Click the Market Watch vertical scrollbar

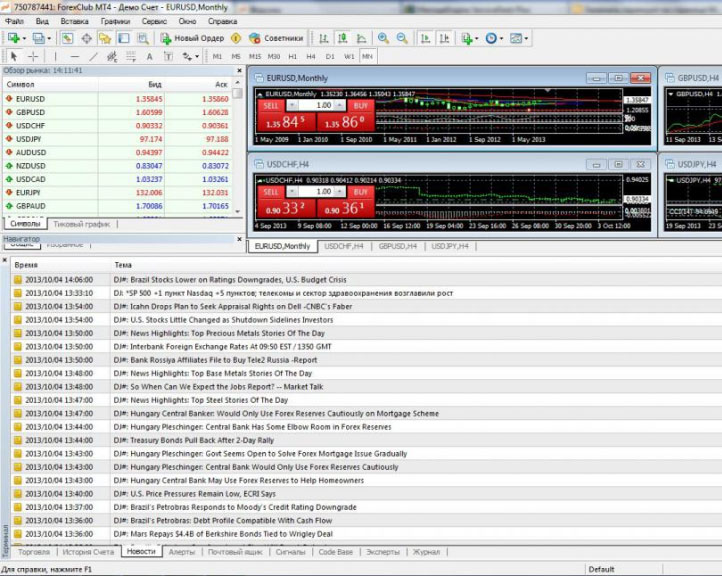coord(238,147)
